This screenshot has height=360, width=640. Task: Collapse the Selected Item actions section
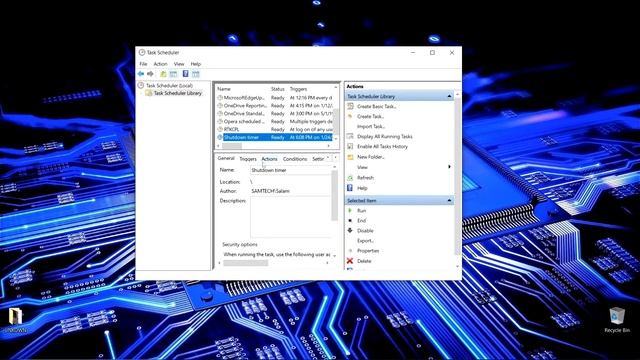pos(449,200)
